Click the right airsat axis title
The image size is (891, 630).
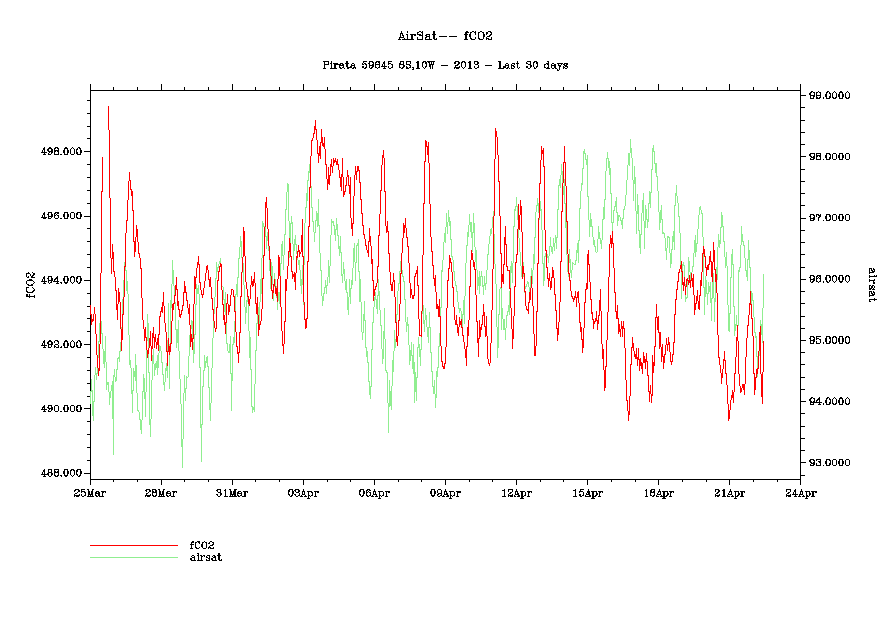[x=871, y=284]
